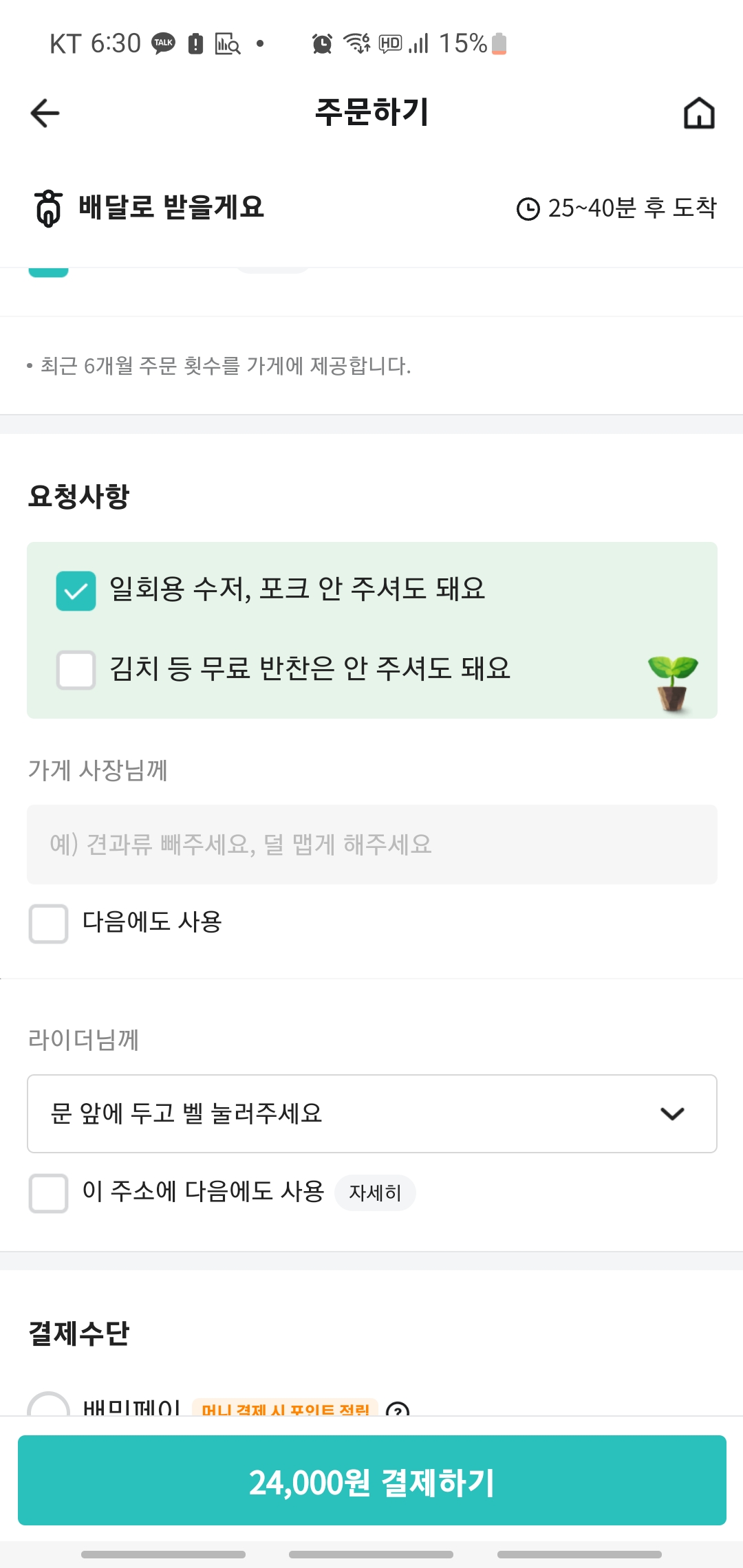Tap the KakaoTalk notification icon
The height and width of the screenshot is (1568, 743).
pos(163,43)
